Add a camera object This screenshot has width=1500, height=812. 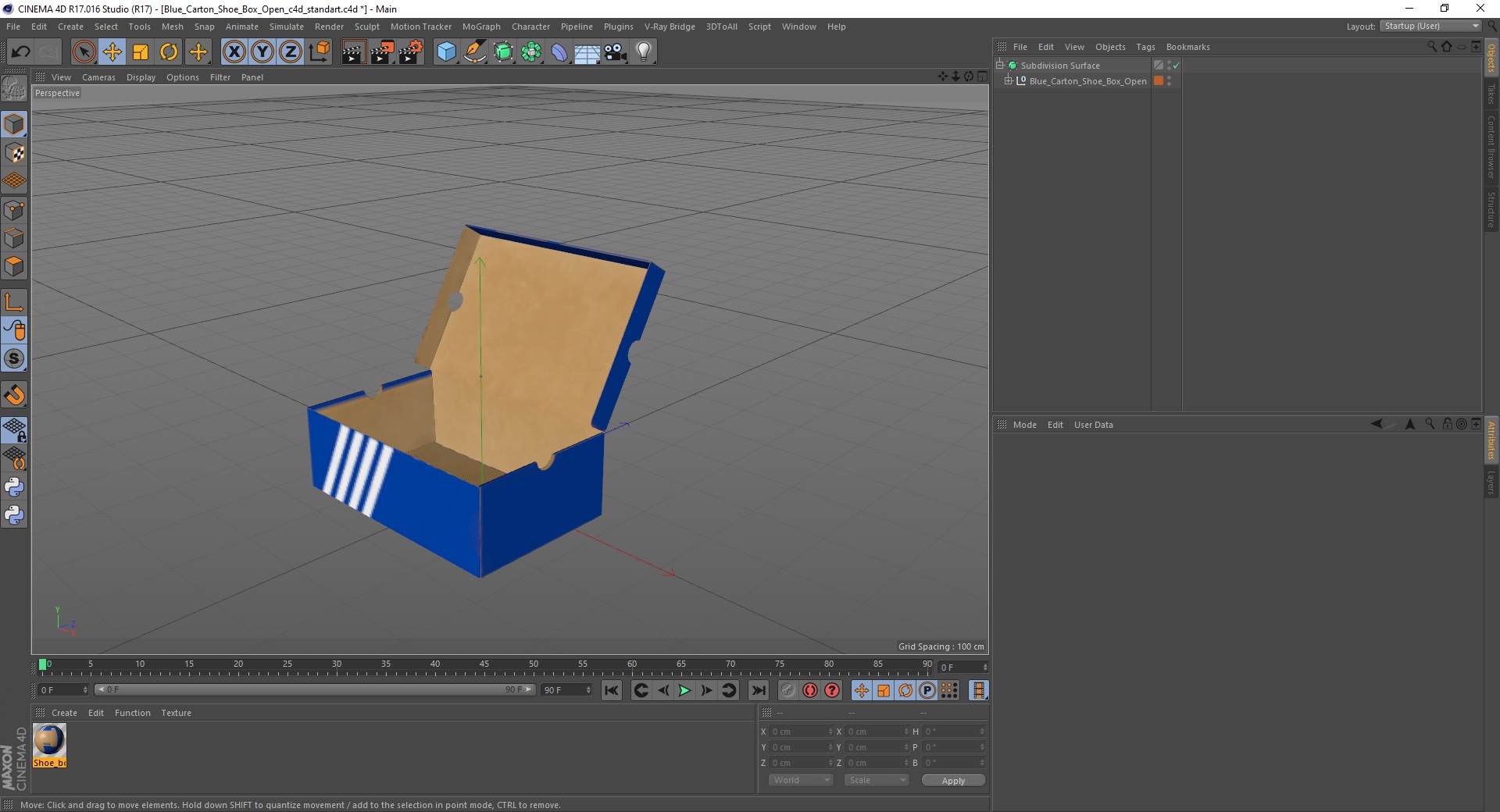(616, 52)
